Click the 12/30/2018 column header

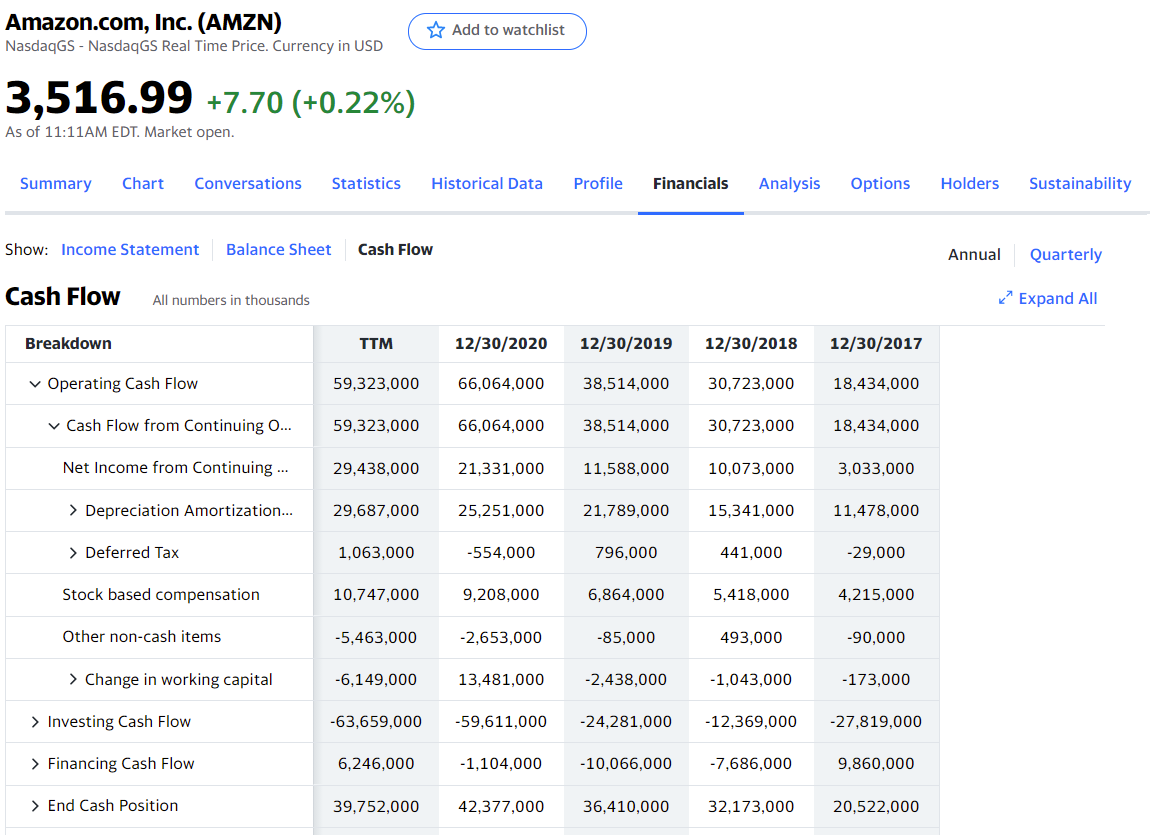pyautogui.click(x=751, y=344)
